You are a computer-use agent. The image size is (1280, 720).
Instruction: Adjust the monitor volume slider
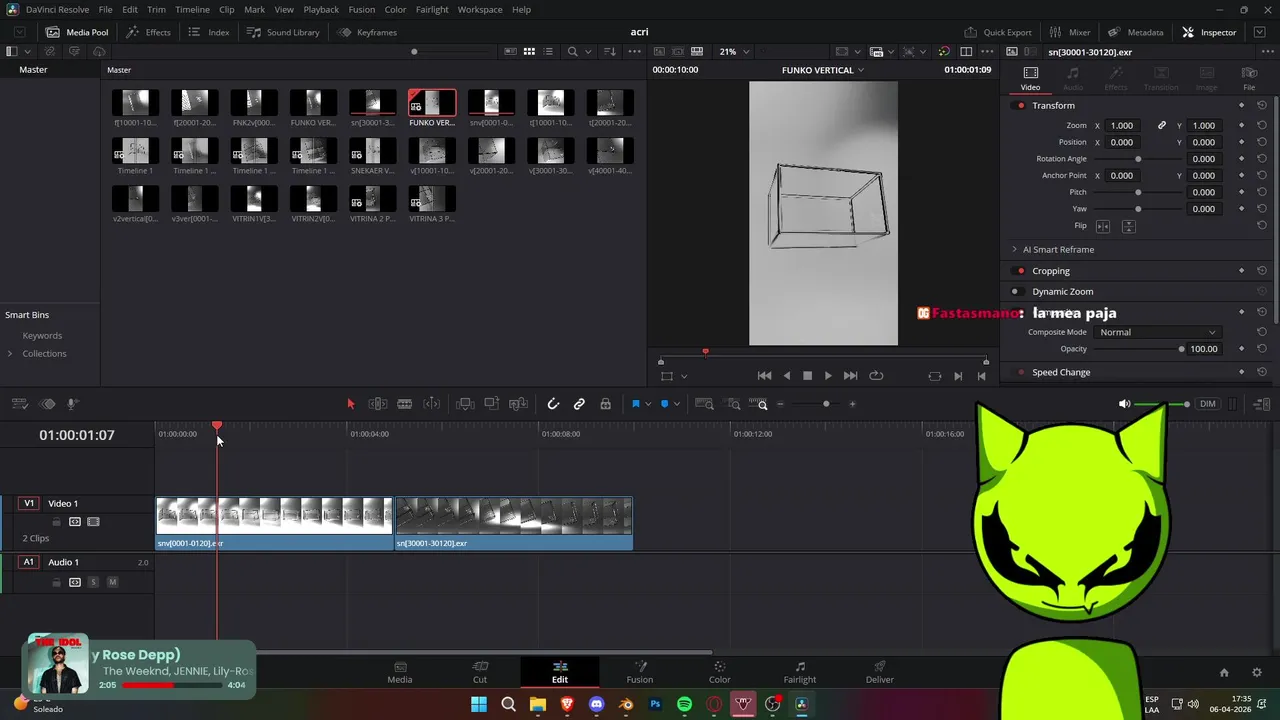tap(1162, 404)
